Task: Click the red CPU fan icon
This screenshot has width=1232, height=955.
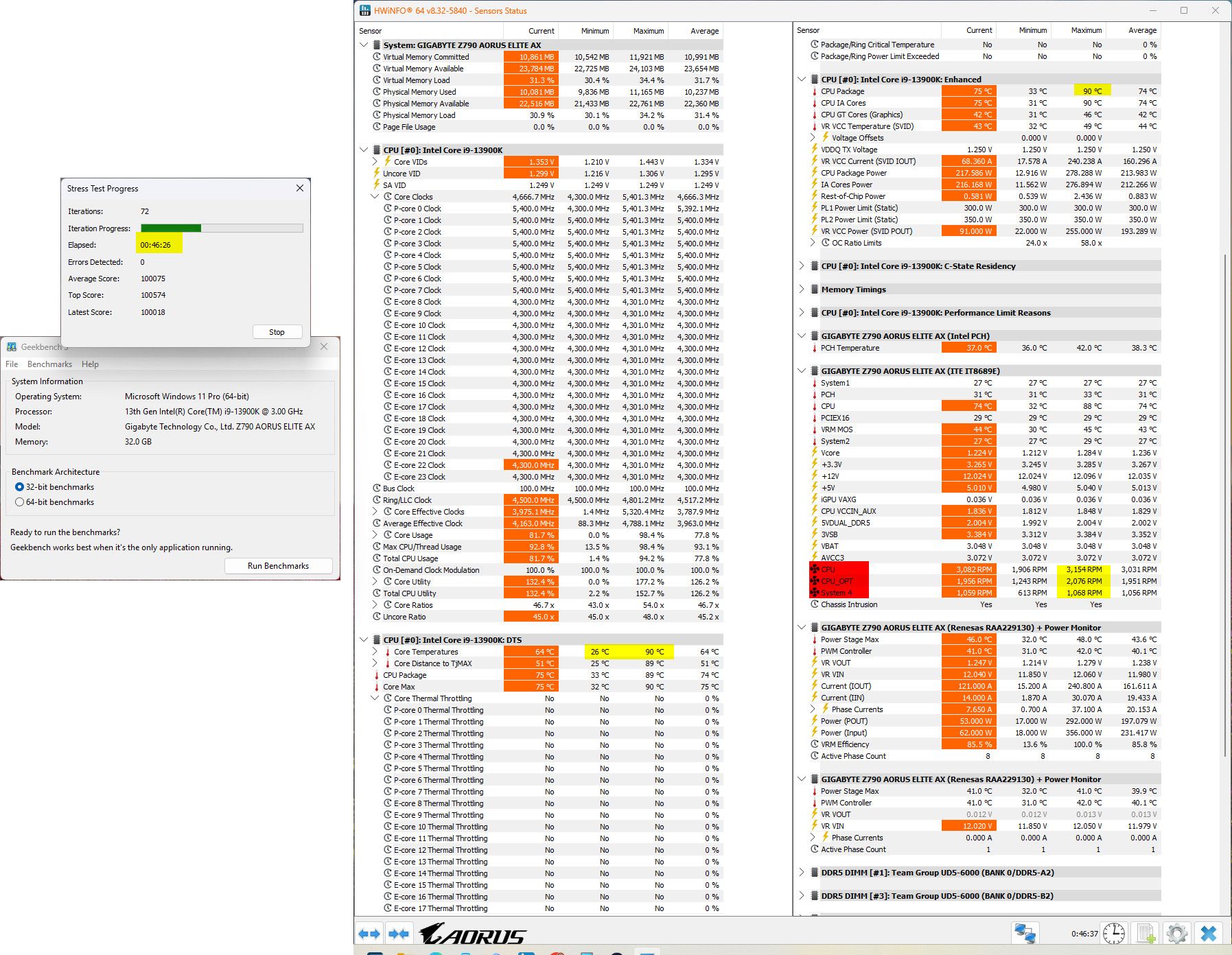Action: [x=815, y=569]
